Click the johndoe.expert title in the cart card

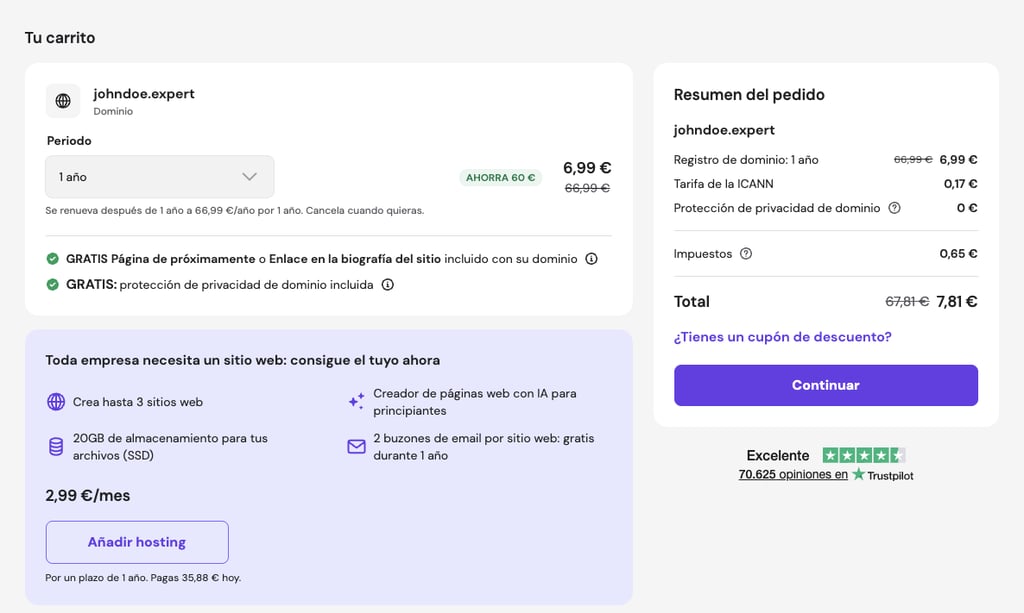pos(144,94)
